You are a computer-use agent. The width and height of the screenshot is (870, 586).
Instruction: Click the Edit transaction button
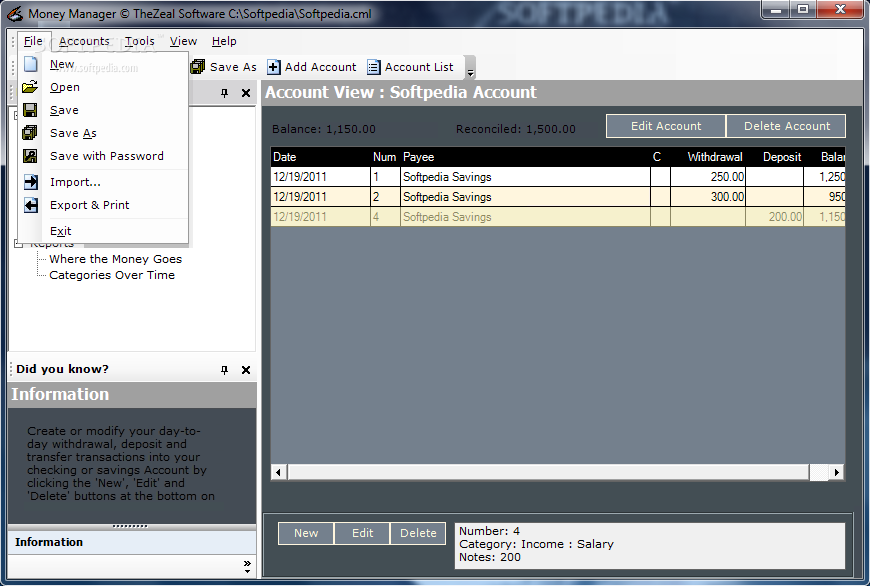(x=362, y=533)
